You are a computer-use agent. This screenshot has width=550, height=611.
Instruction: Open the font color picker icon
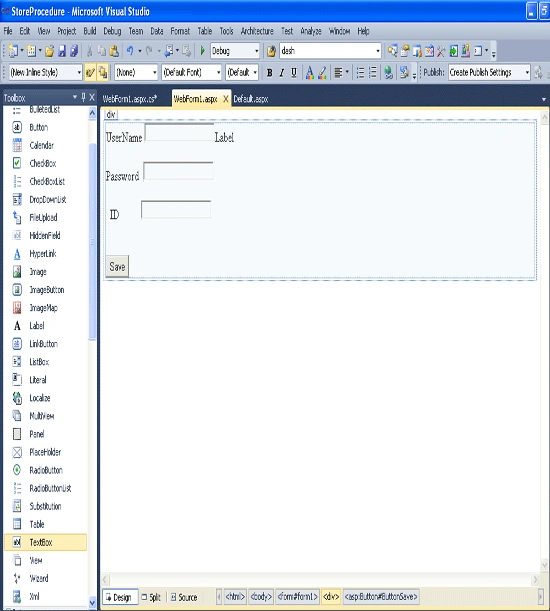309,73
